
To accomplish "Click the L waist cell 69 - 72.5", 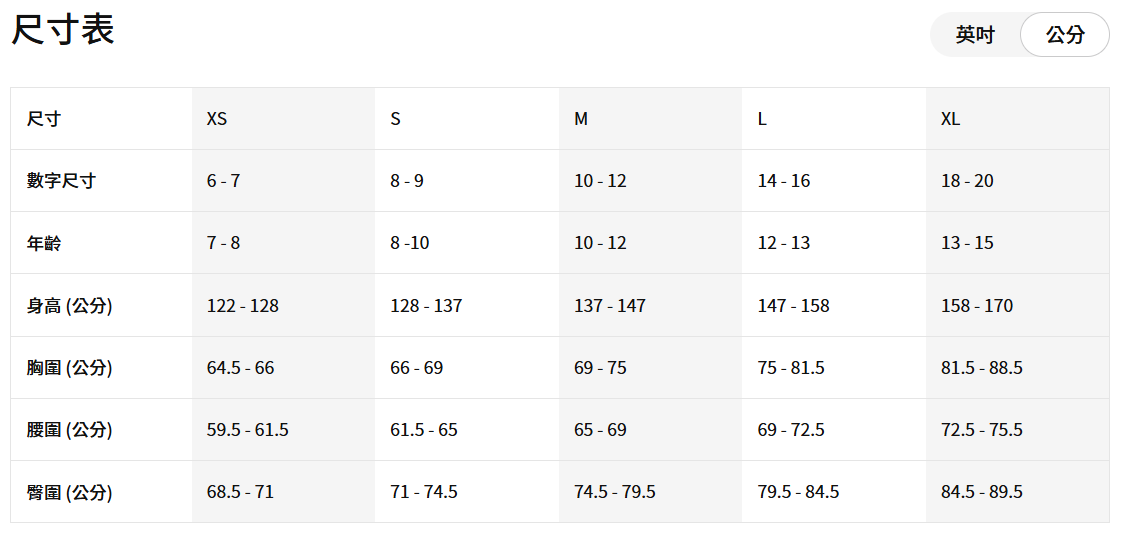I will coord(791,430).
